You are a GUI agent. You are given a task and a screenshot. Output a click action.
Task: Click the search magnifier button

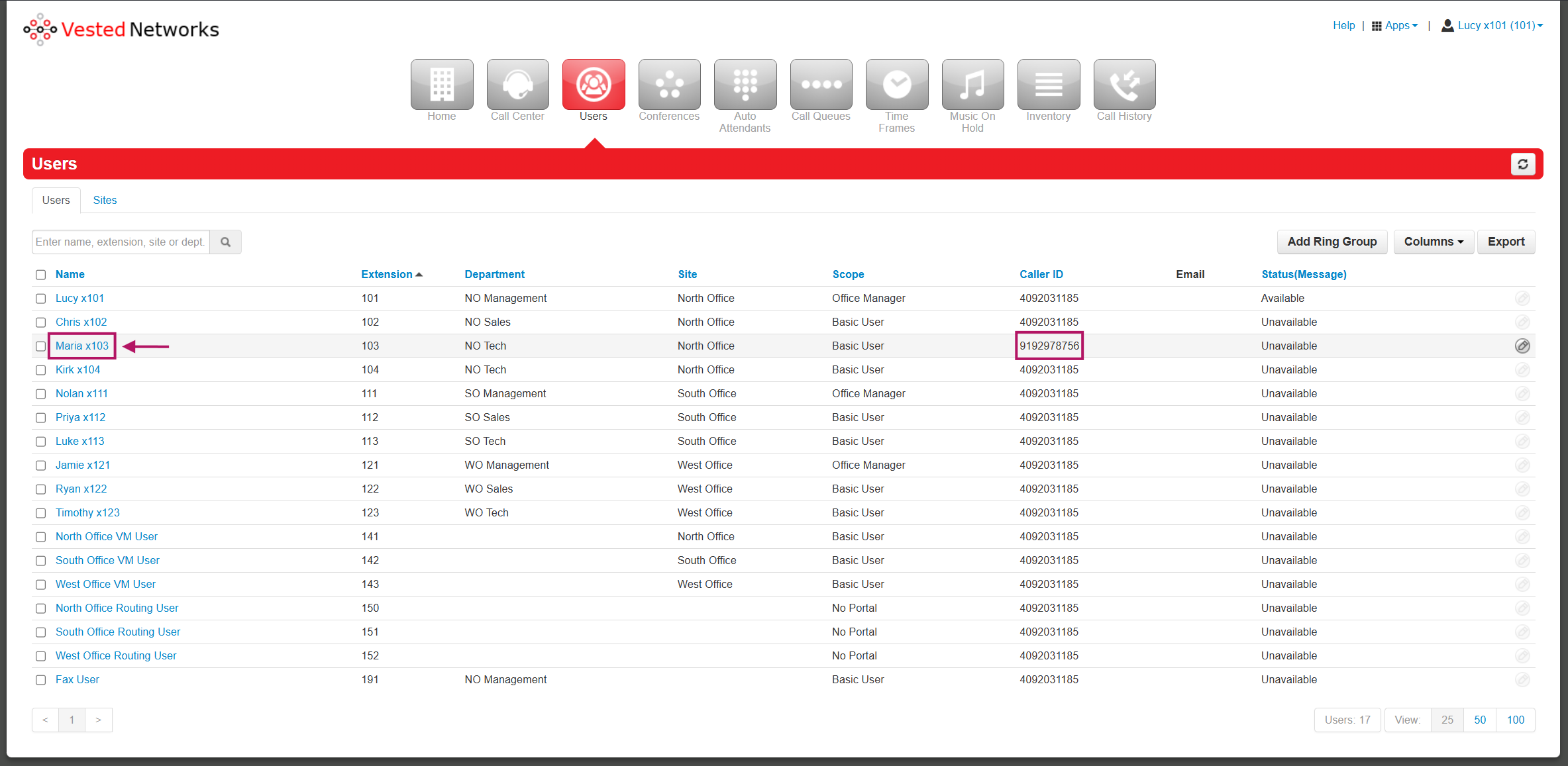pos(225,242)
